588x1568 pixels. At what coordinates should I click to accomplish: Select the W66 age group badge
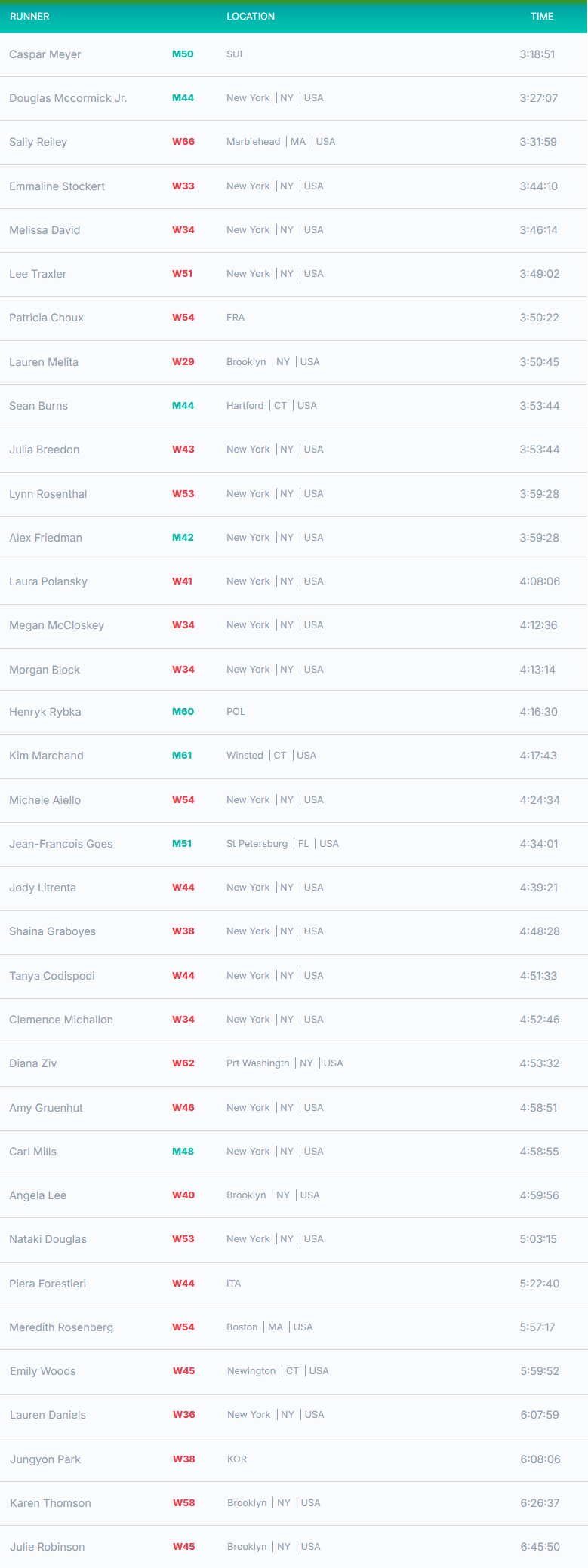183,142
